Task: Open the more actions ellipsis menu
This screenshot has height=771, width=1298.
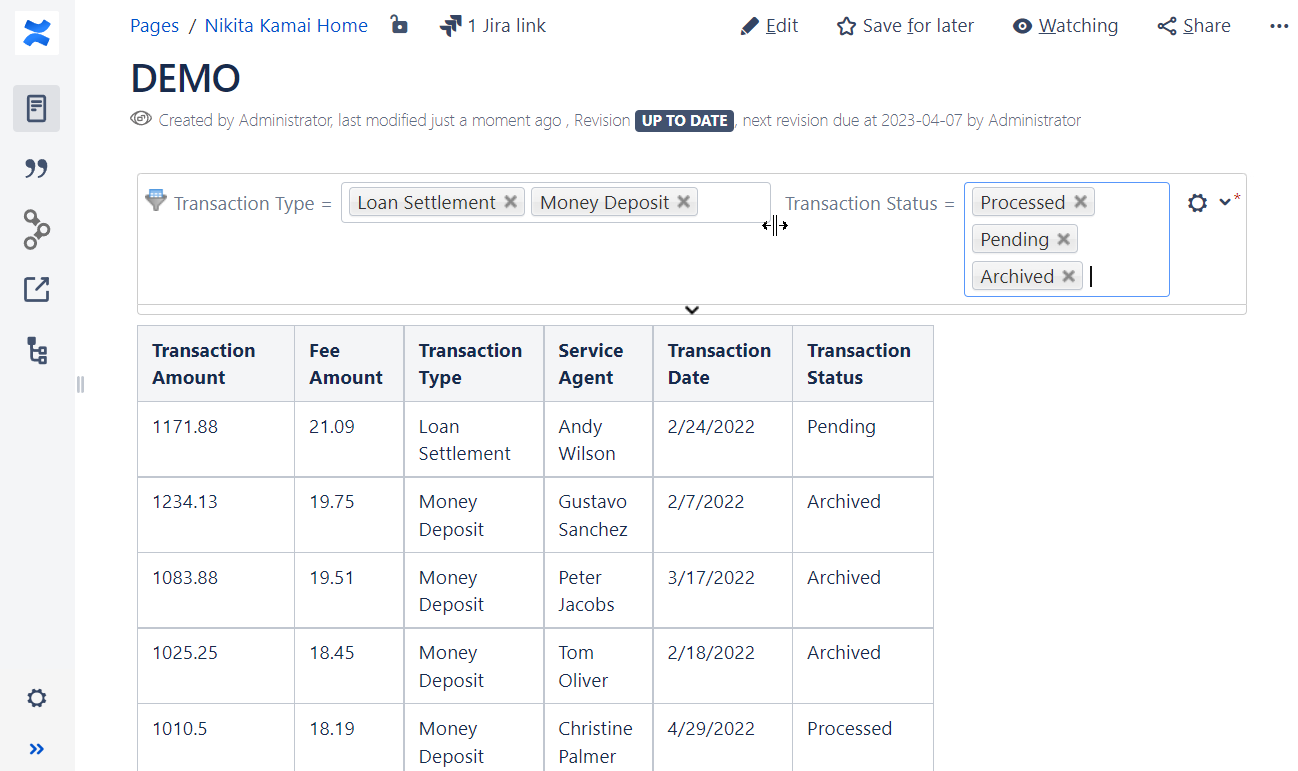Action: (x=1279, y=26)
